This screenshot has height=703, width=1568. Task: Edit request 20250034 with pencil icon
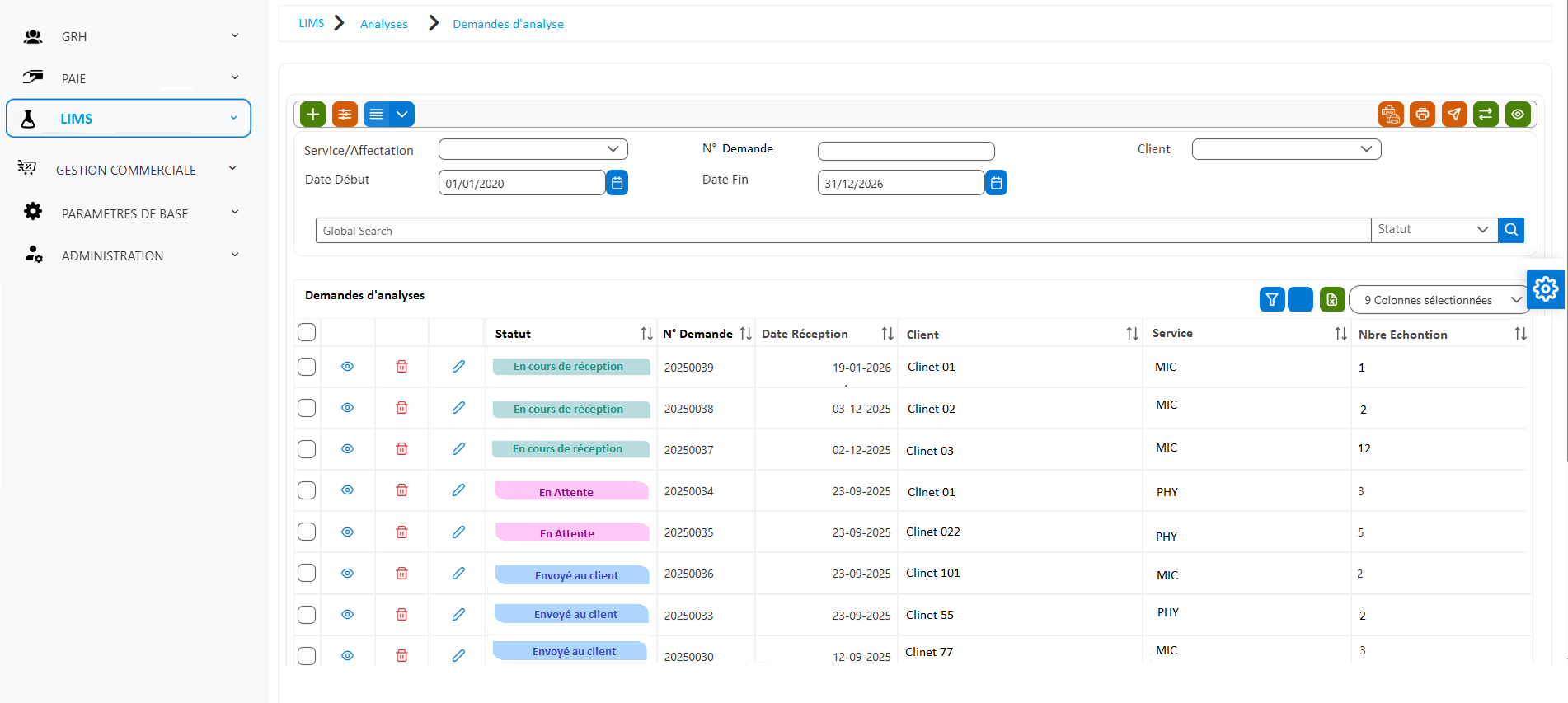[x=458, y=490]
